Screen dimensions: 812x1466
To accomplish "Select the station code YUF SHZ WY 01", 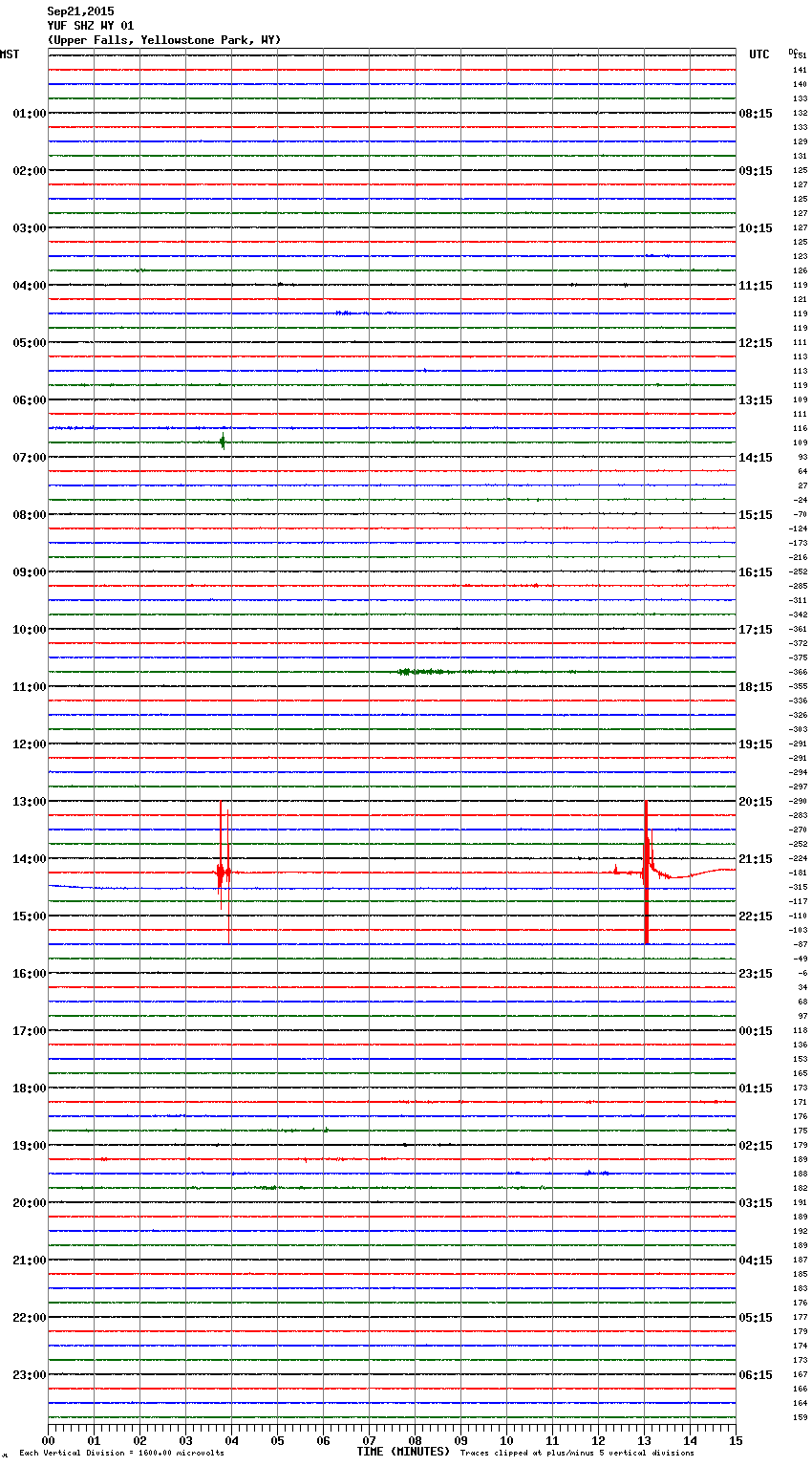I will pos(91,26).
